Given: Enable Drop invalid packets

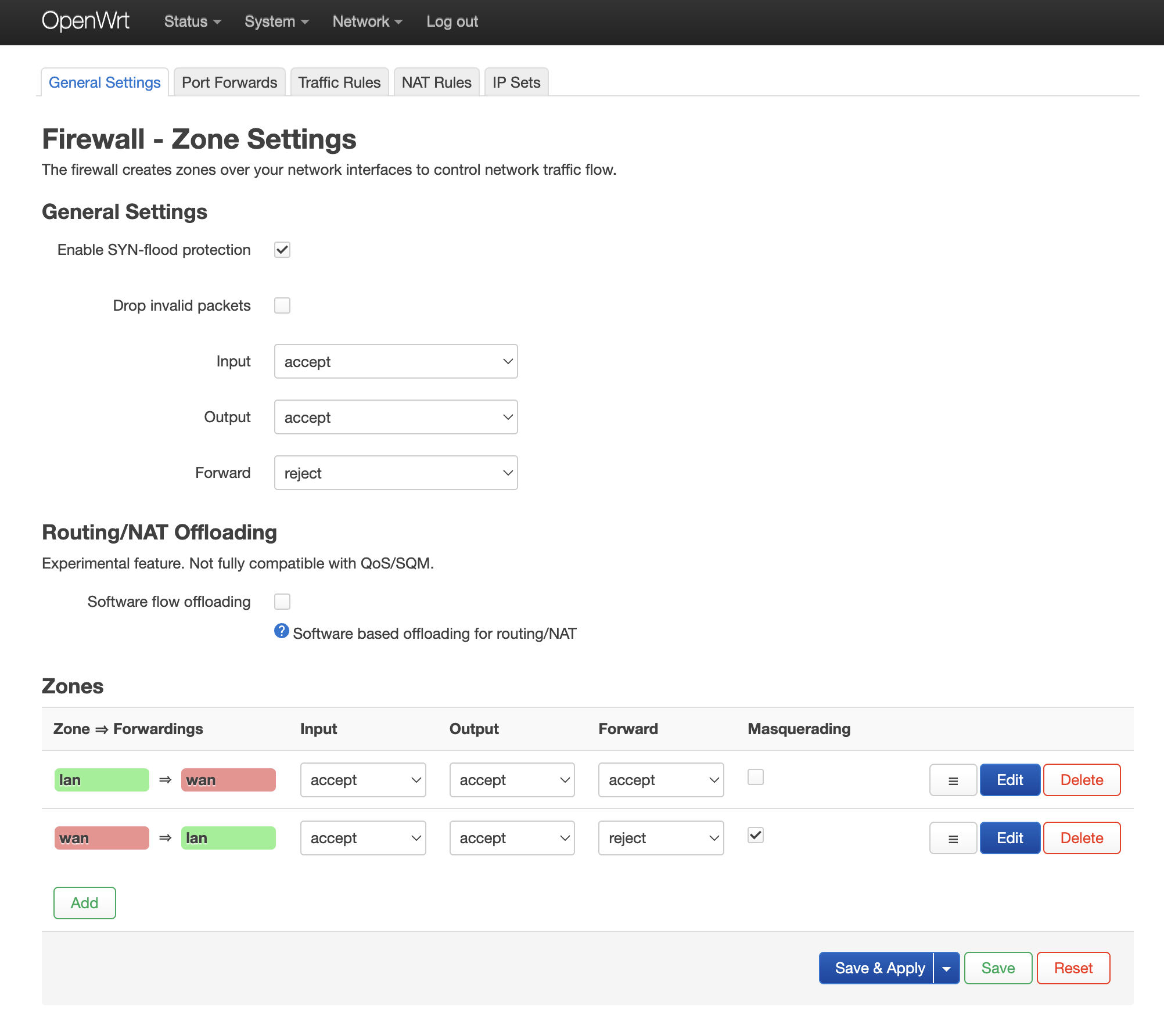Looking at the screenshot, I should (282, 305).
